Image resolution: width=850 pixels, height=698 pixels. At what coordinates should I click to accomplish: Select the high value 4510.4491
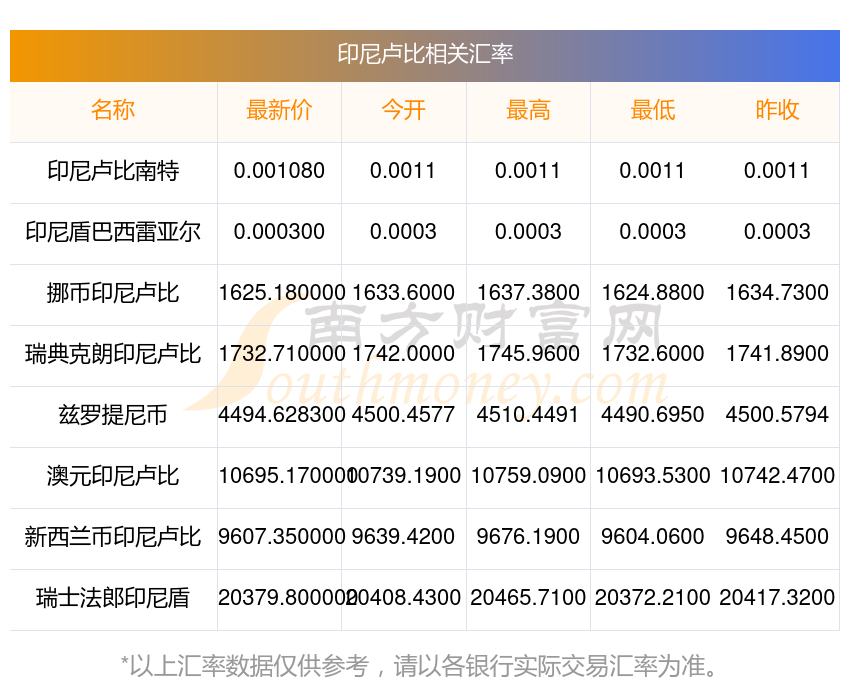click(528, 415)
